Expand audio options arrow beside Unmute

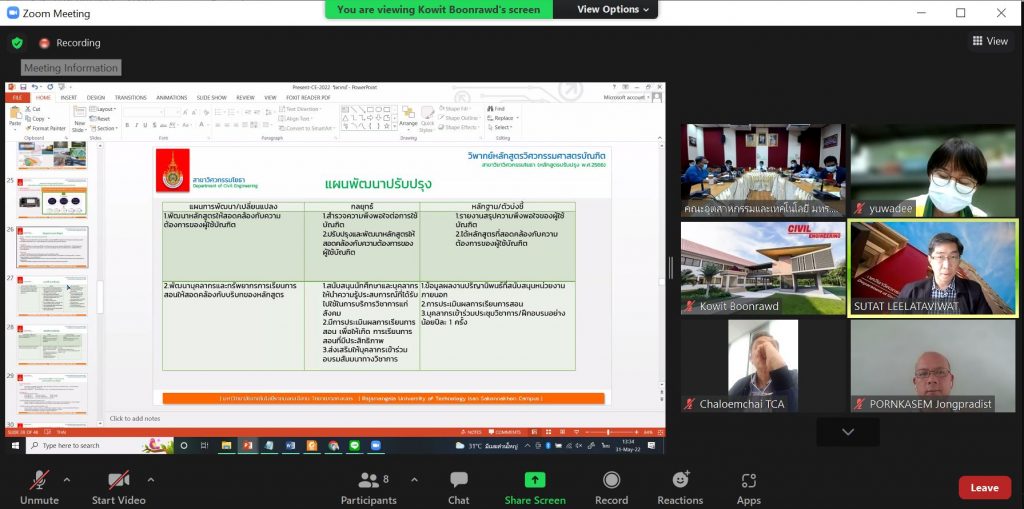coord(66,479)
